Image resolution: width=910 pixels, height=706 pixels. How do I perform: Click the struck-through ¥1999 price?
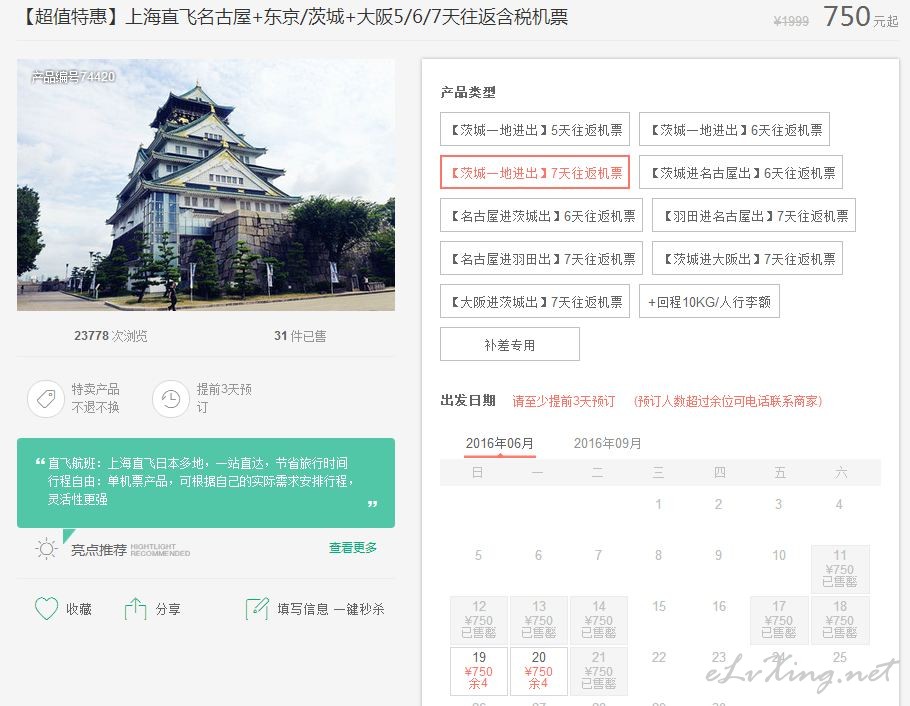coord(791,21)
